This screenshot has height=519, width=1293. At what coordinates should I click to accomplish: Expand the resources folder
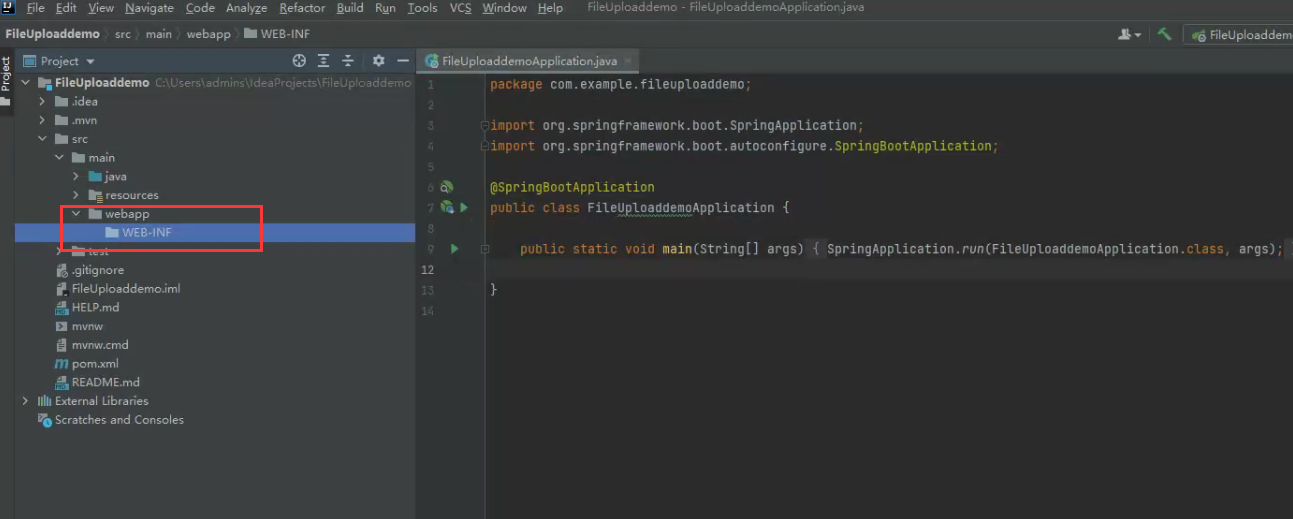pyautogui.click(x=76, y=195)
